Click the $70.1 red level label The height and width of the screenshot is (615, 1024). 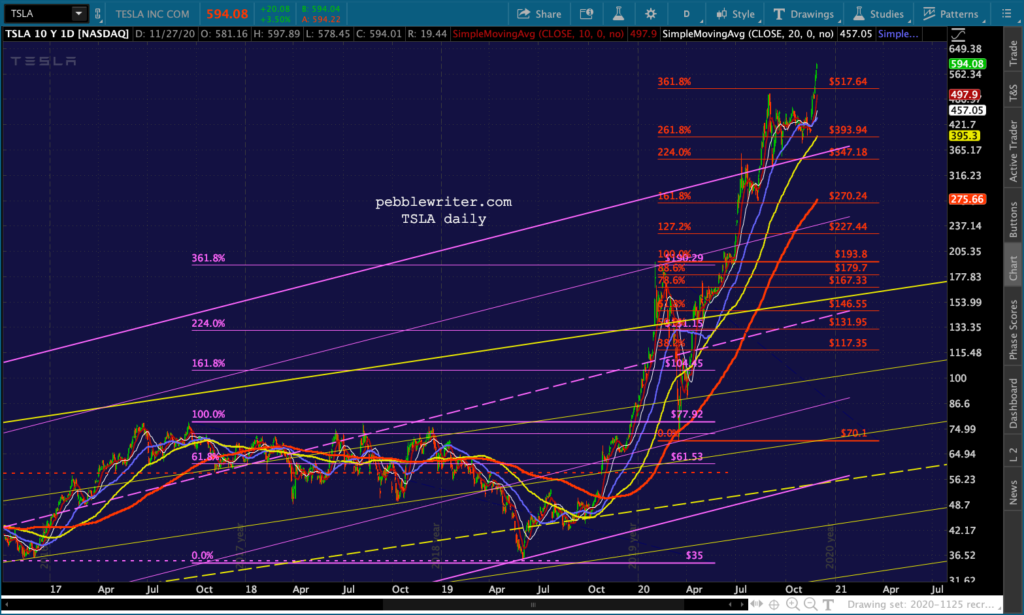pyautogui.click(x=854, y=433)
